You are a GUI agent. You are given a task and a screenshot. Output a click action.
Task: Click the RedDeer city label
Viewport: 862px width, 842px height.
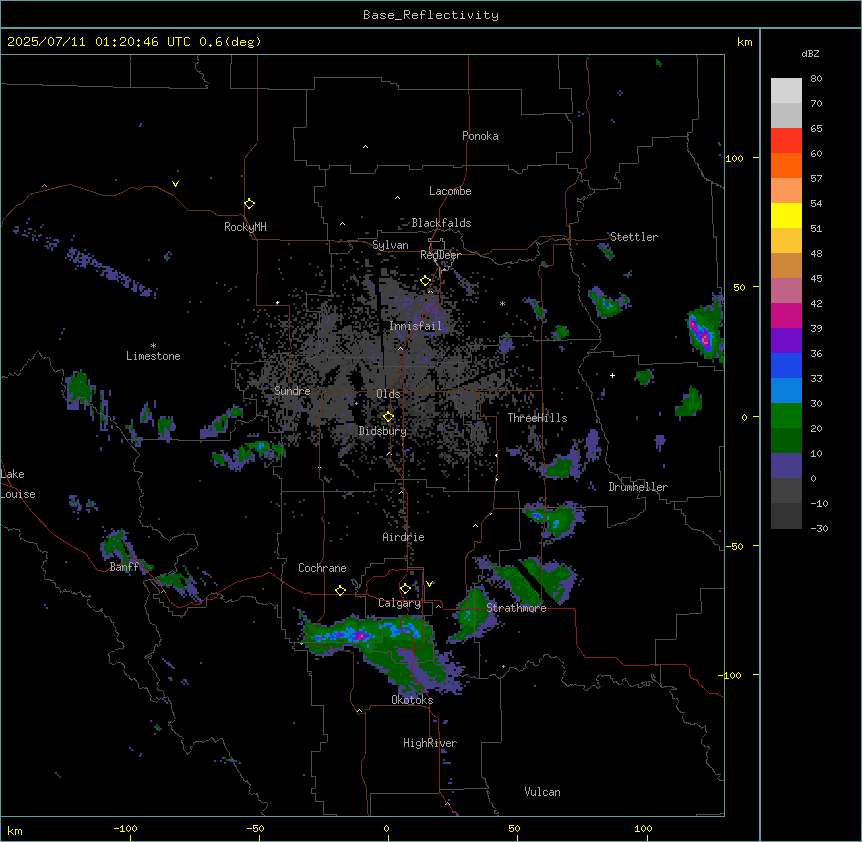(x=440, y=255)
